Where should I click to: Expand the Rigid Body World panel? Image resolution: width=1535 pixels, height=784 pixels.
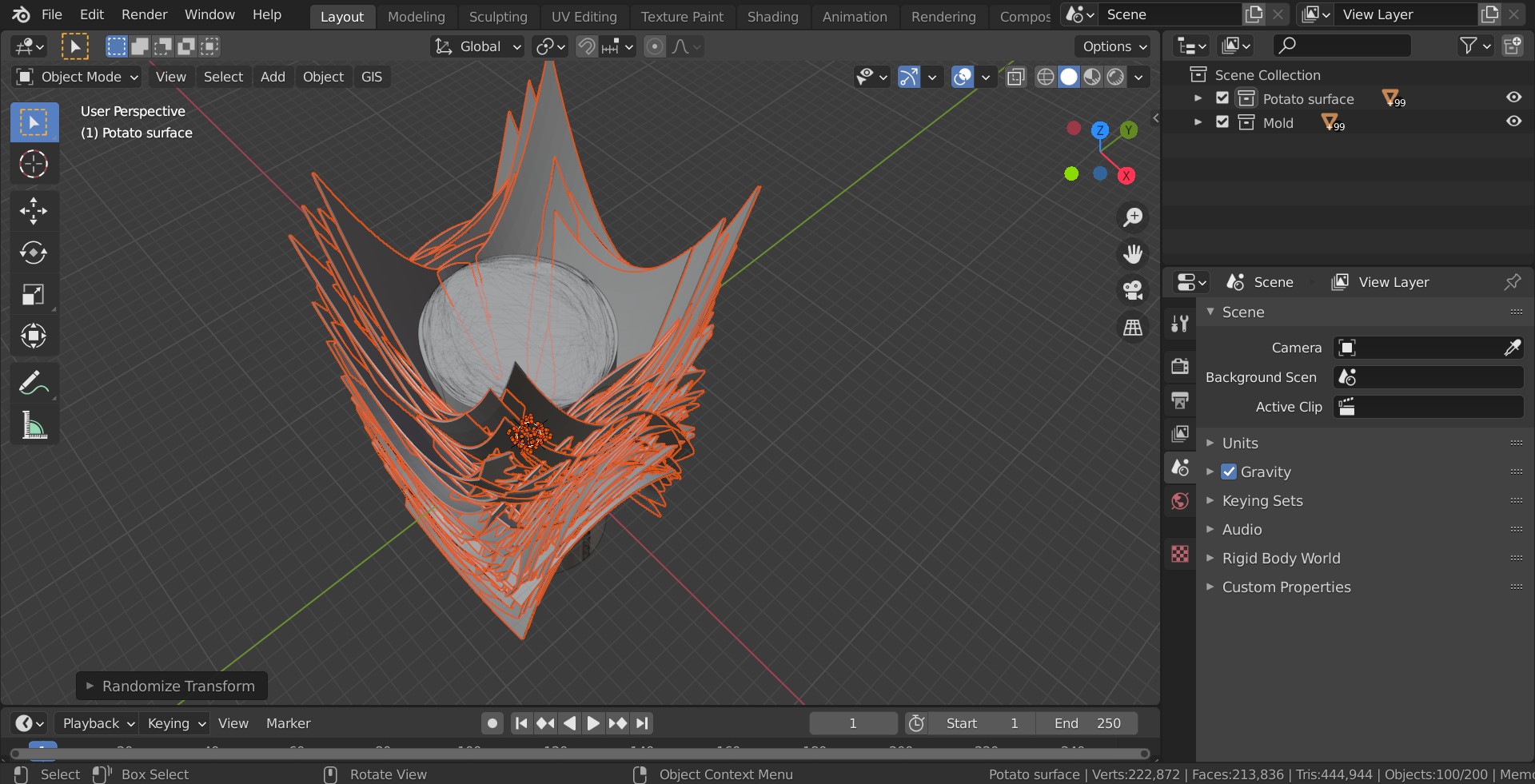[x=1281, y=559]
